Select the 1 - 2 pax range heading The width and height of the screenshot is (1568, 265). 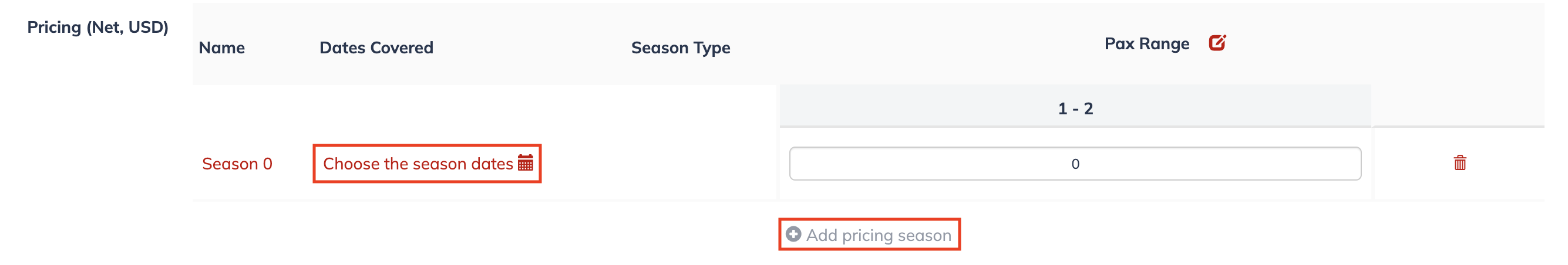point(1075,109)
